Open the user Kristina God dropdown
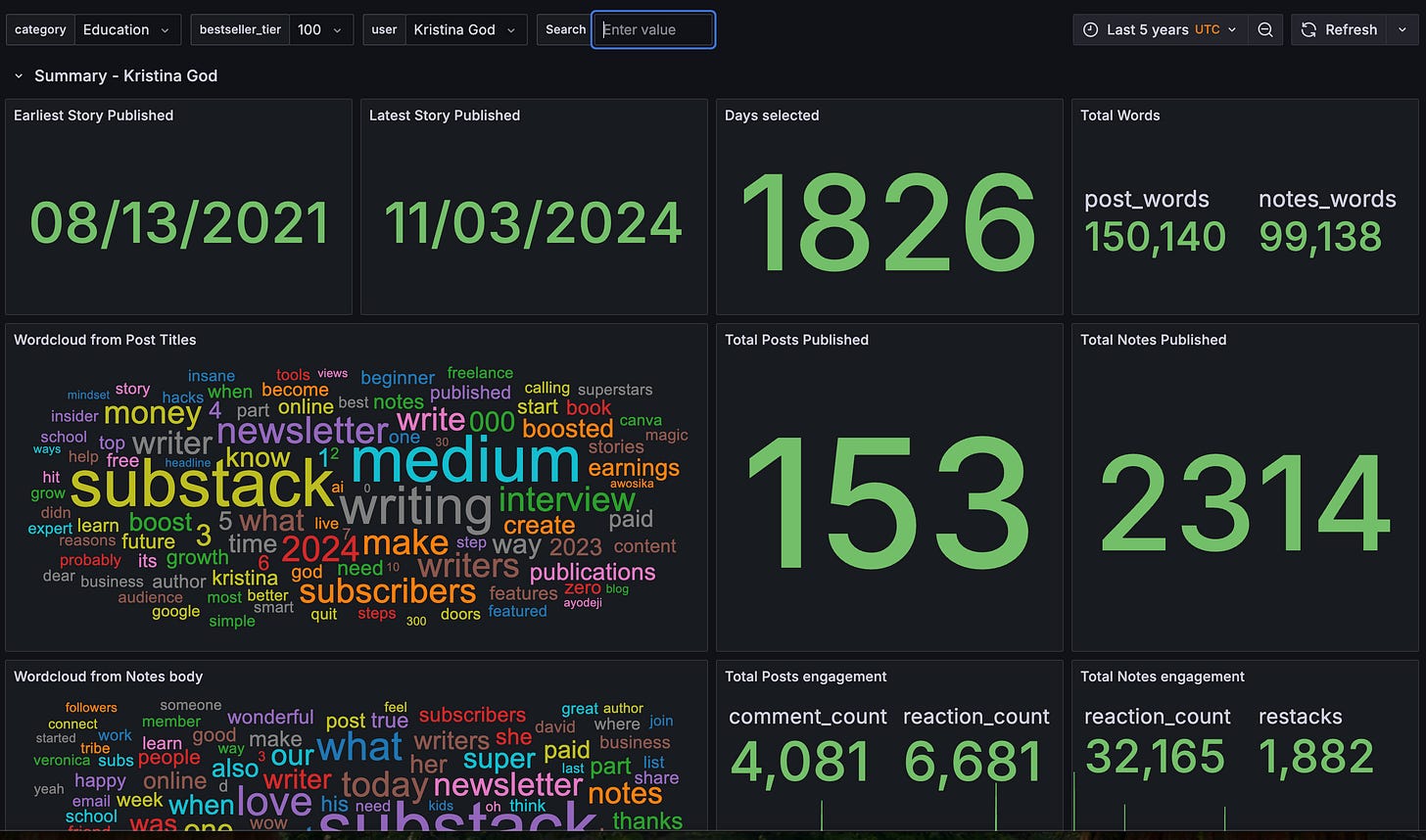1426x840 pixels. (465, 29)
